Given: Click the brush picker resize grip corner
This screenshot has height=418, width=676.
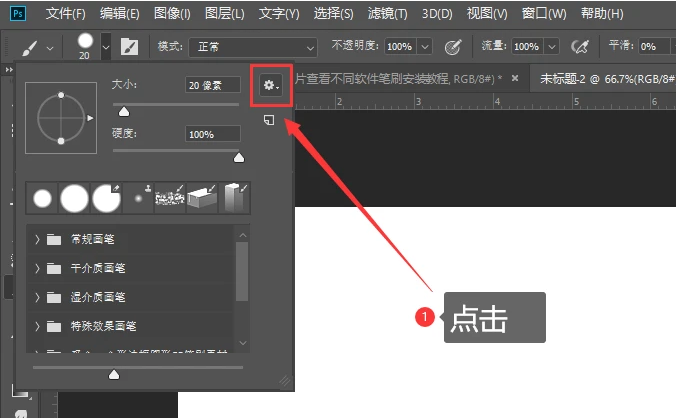Looking at the screenshot, I should click(285, 381).
